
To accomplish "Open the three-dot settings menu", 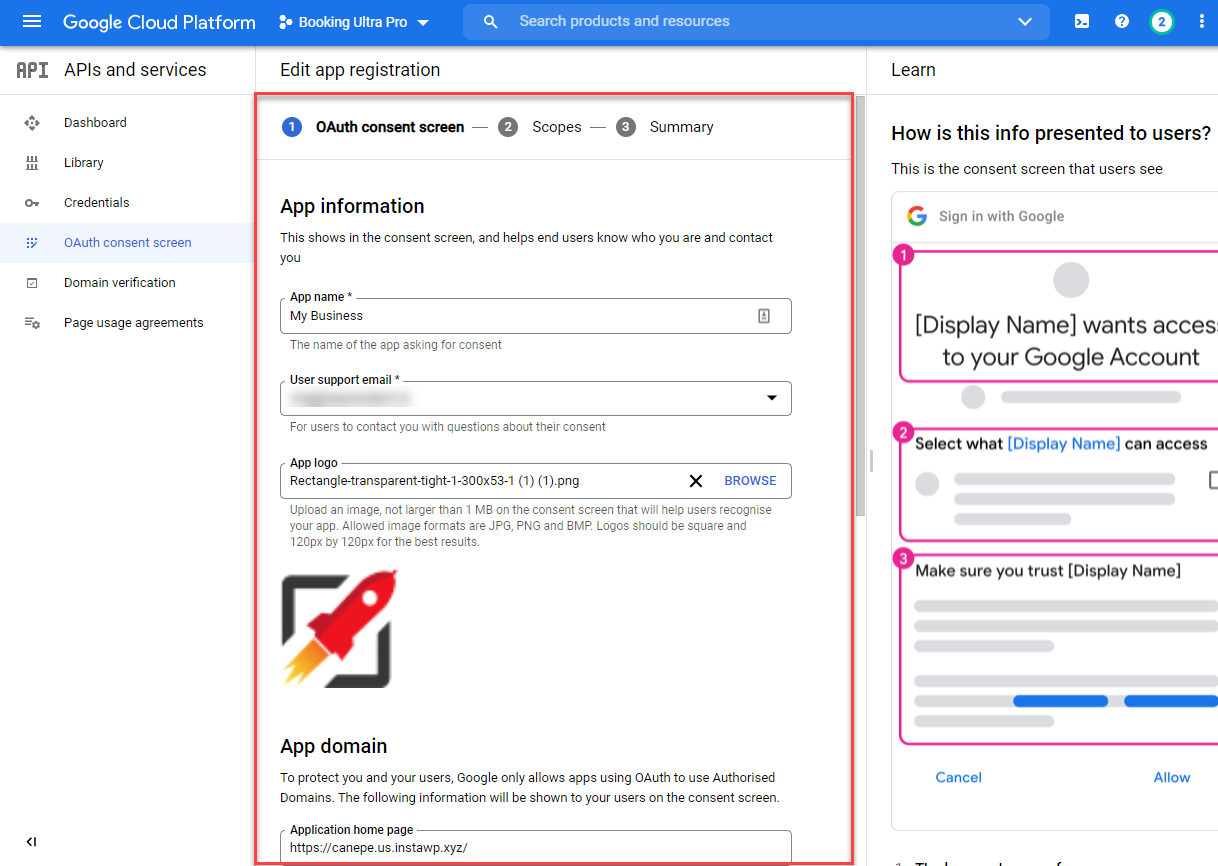I will click(1201, 21).
